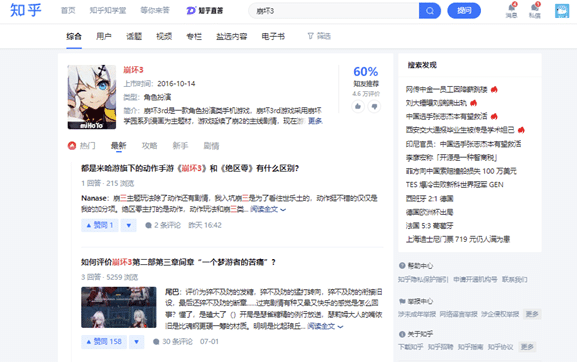The image size is (577, 362).
Task: Upvote the answer with 赞同 158
Action: click(x=104, y=342)
